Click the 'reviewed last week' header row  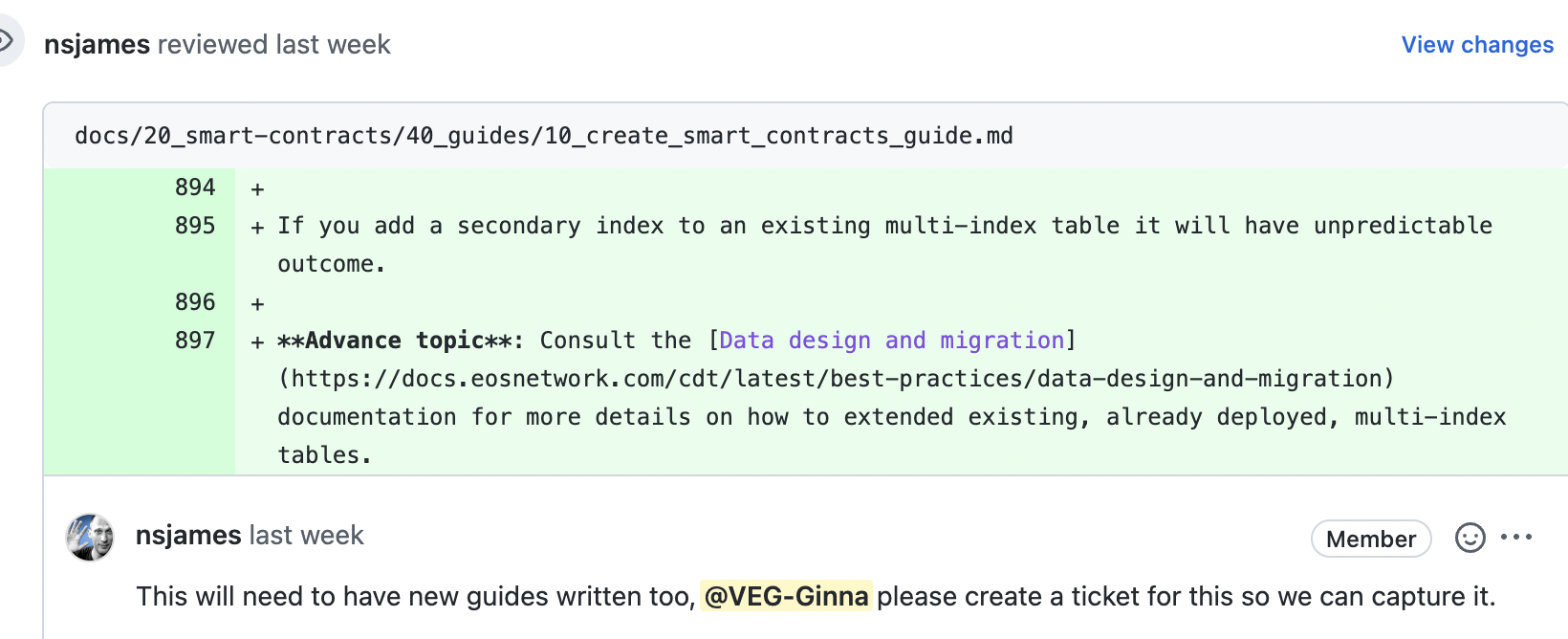[x=273, y=43]
